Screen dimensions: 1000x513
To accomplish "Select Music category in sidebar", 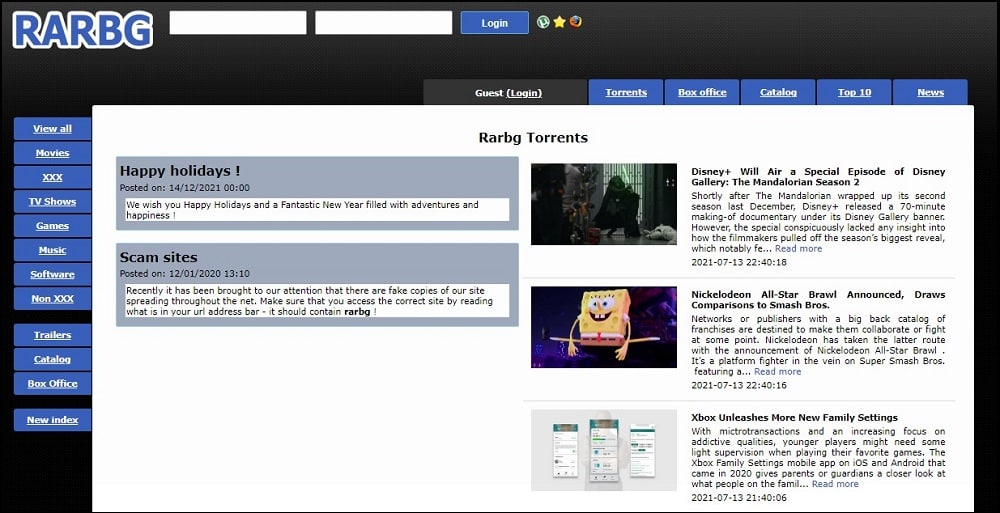I will pos(52,250).
